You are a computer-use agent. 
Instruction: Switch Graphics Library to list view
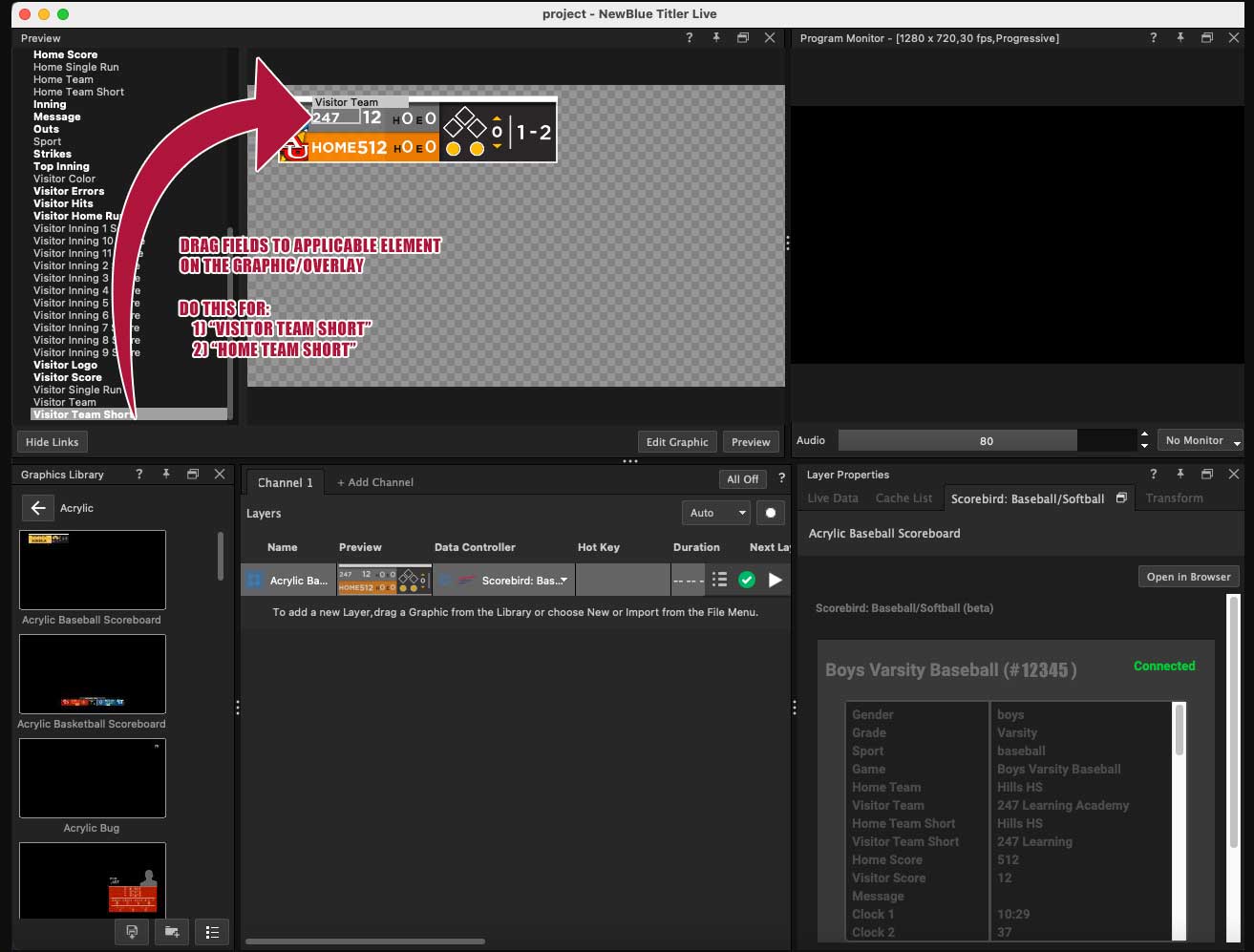[x=212, y=932]
